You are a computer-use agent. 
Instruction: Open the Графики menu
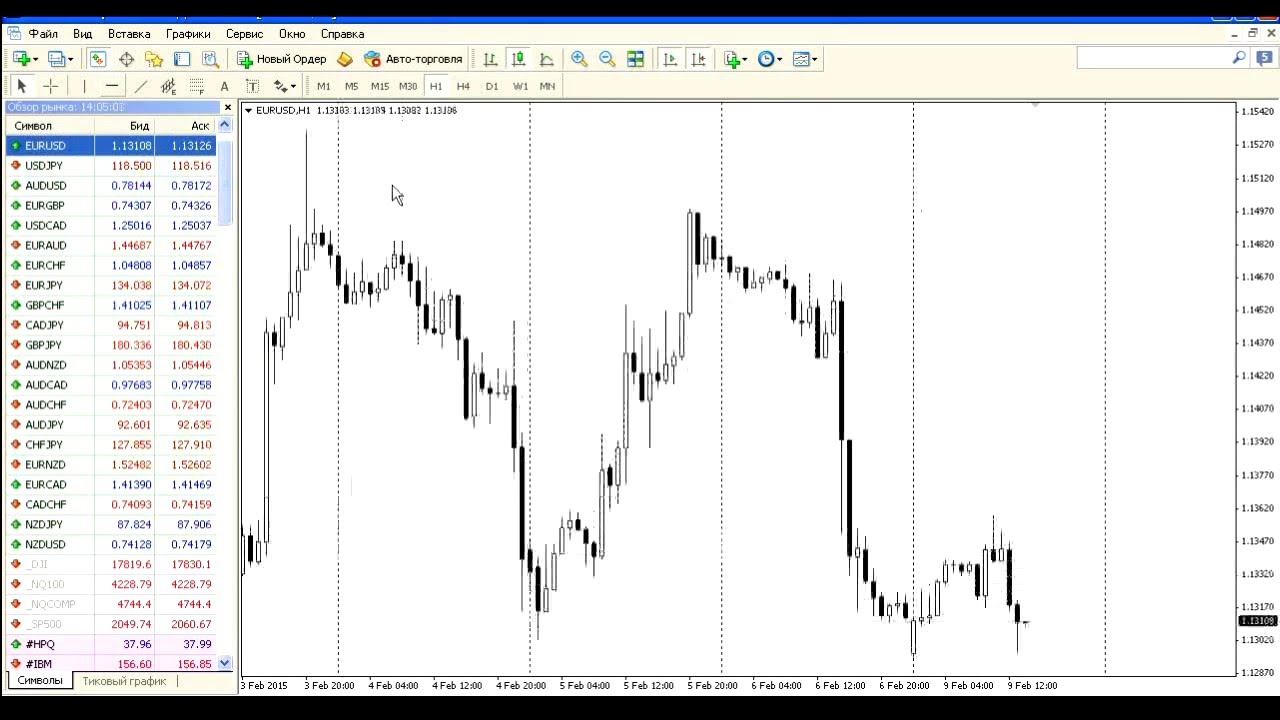[x=188, y=33]
